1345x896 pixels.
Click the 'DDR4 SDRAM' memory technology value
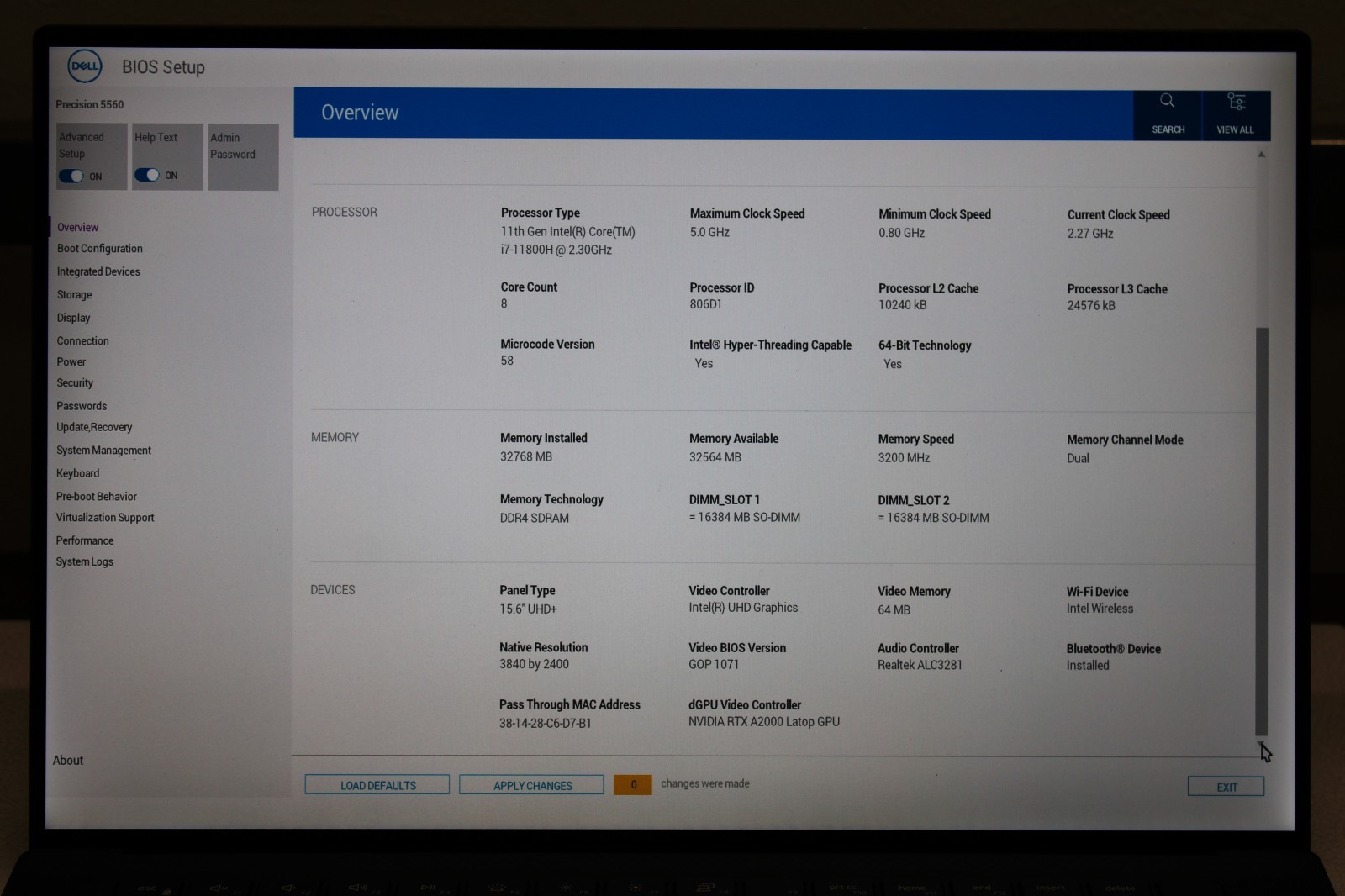[535, 518]
